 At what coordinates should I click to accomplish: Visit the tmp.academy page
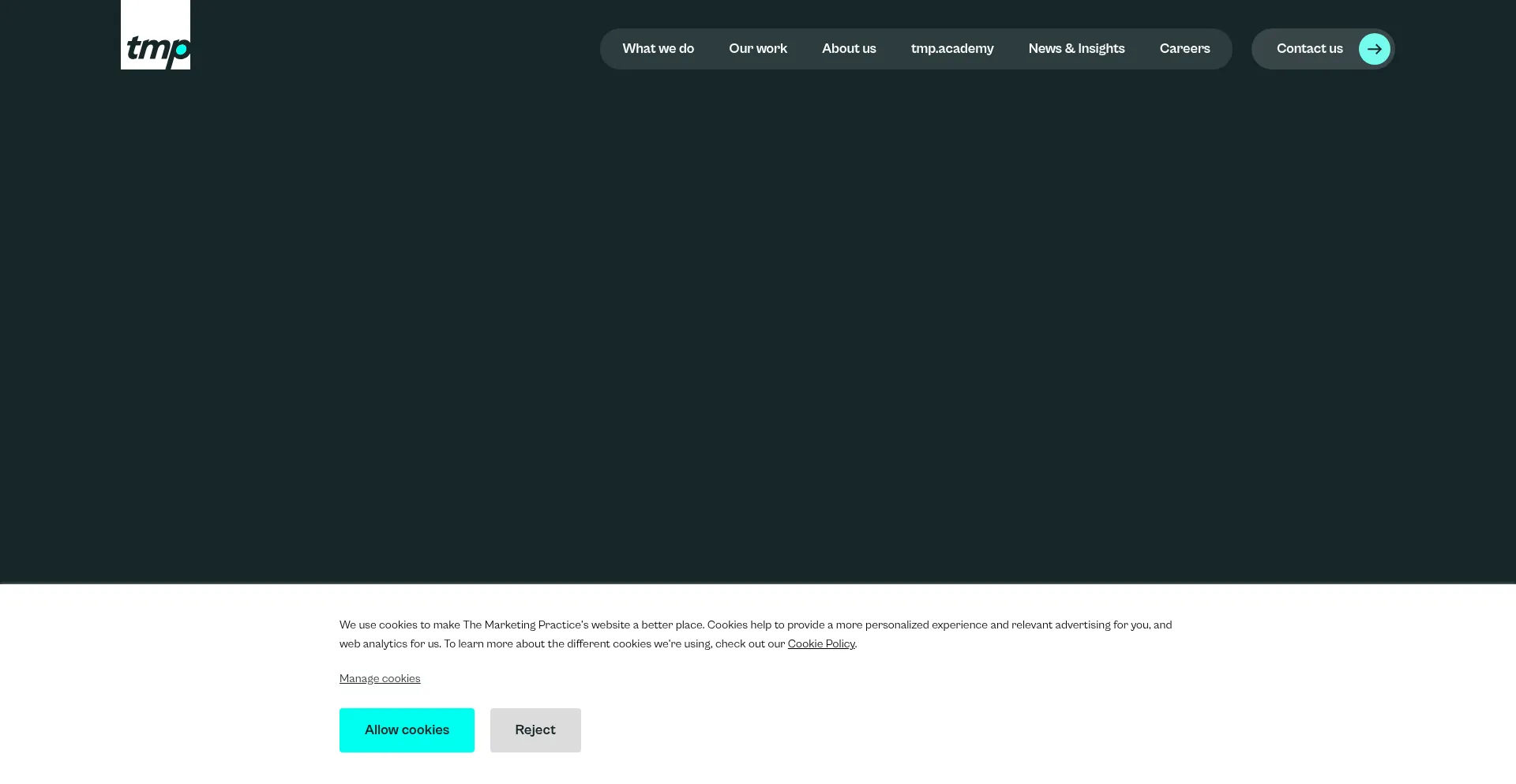click(x=952, y=48)
